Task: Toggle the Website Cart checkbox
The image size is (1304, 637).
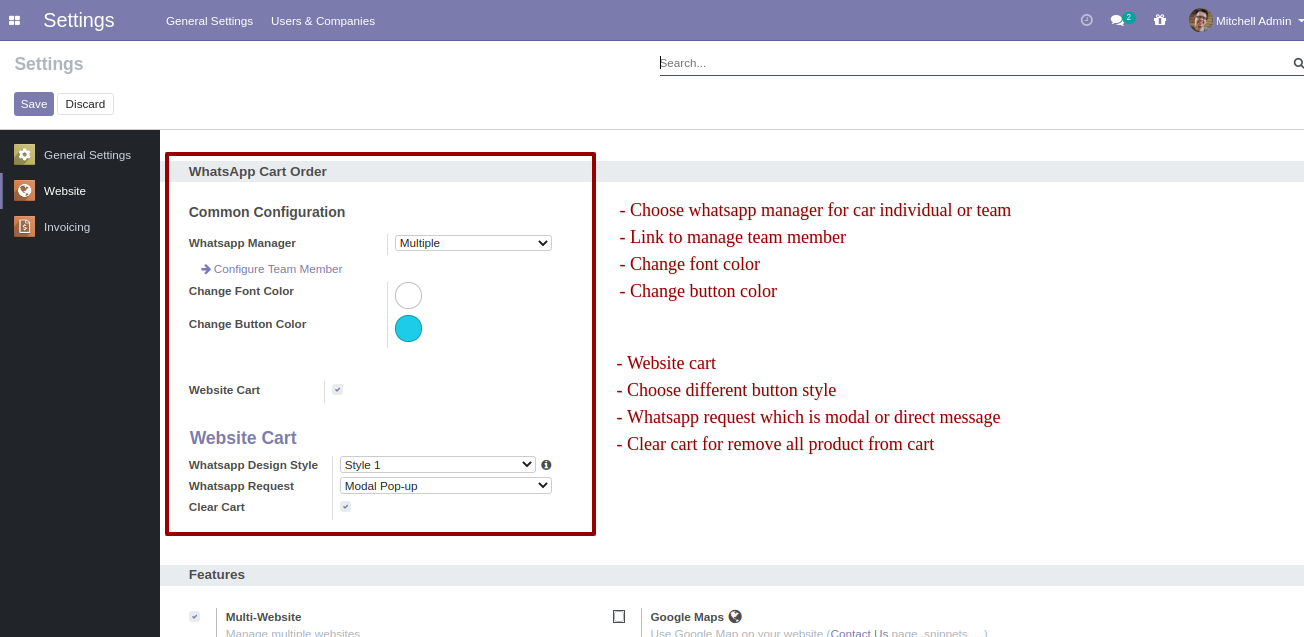Action: (338, 390)
